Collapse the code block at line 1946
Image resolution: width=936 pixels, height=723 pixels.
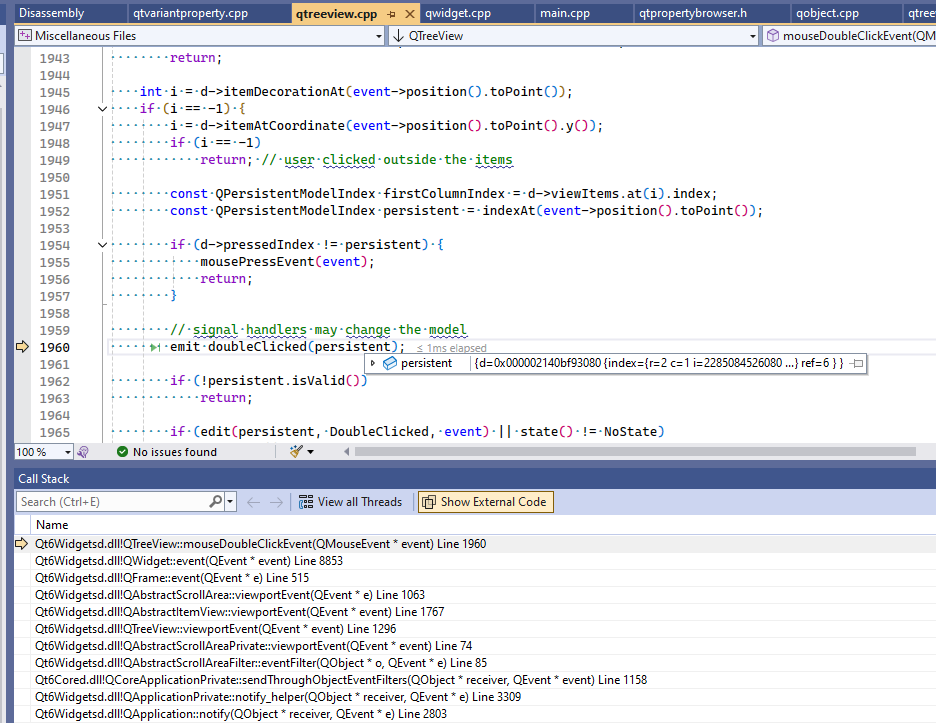(102, 109)
